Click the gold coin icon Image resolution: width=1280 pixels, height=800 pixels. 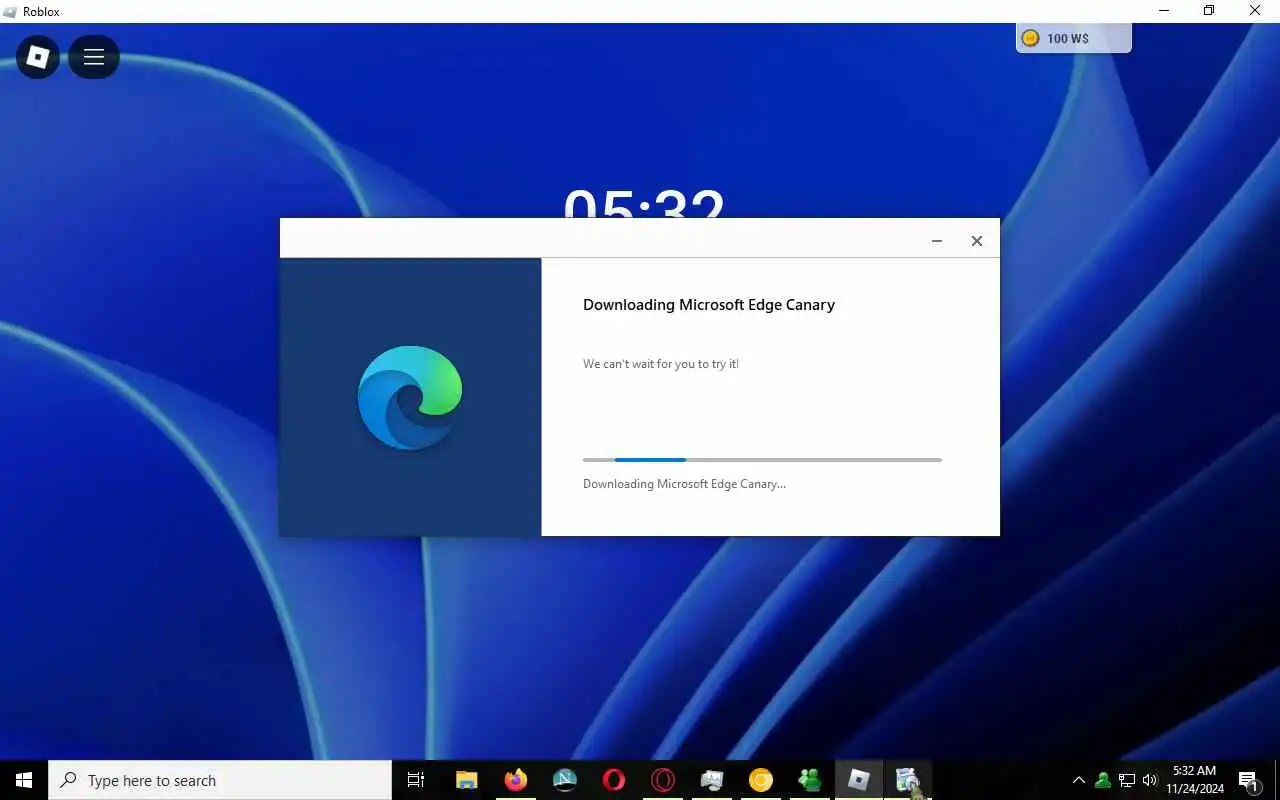(1030, 38)
